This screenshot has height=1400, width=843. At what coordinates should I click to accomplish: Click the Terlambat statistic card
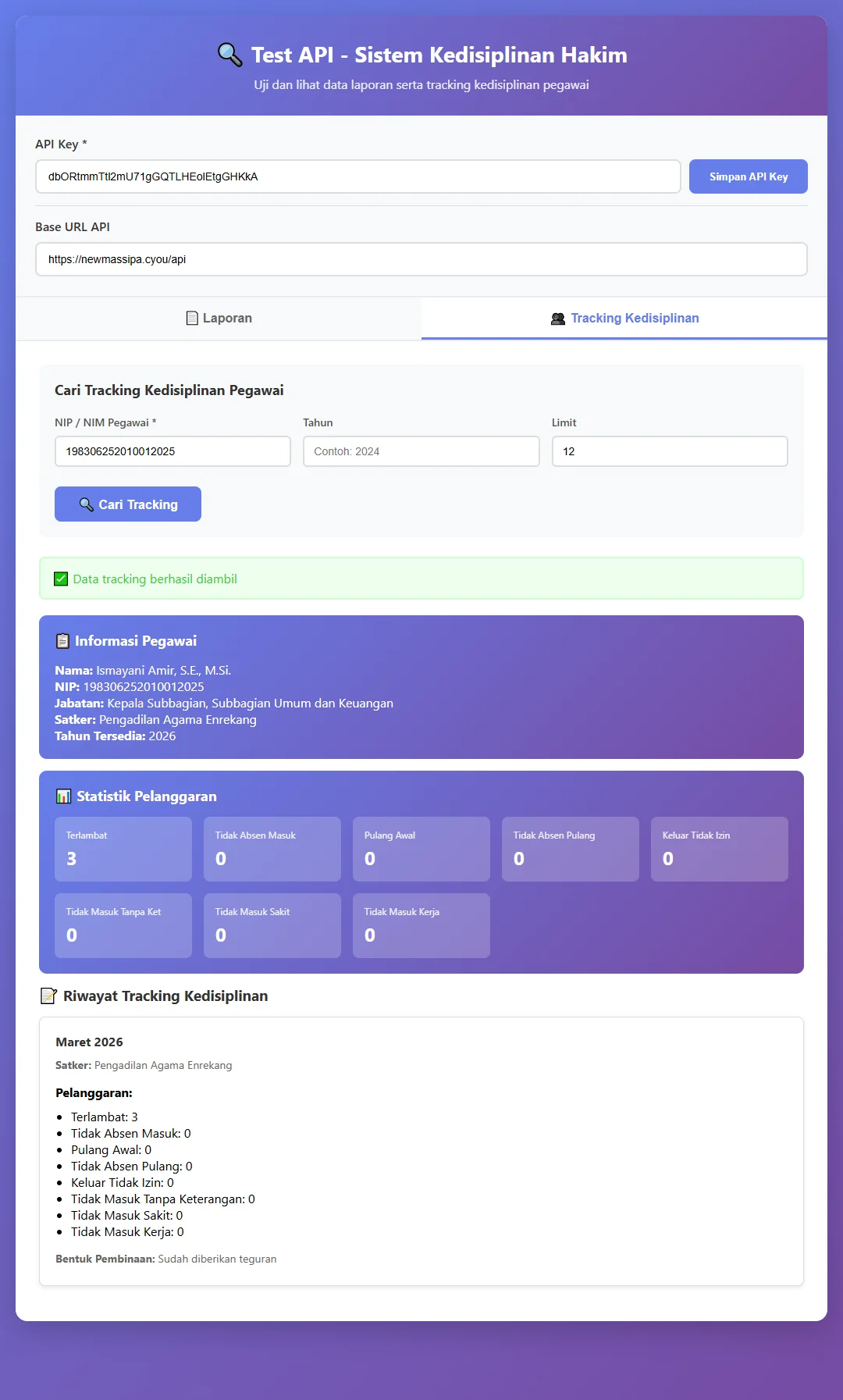click(x=123, y=849)
